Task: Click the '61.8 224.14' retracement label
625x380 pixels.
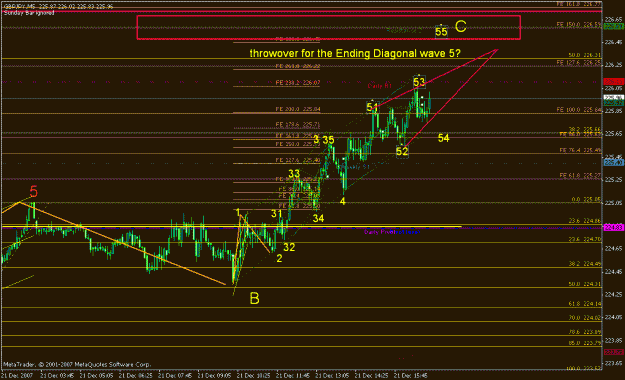Action: (x=585, y=304)
